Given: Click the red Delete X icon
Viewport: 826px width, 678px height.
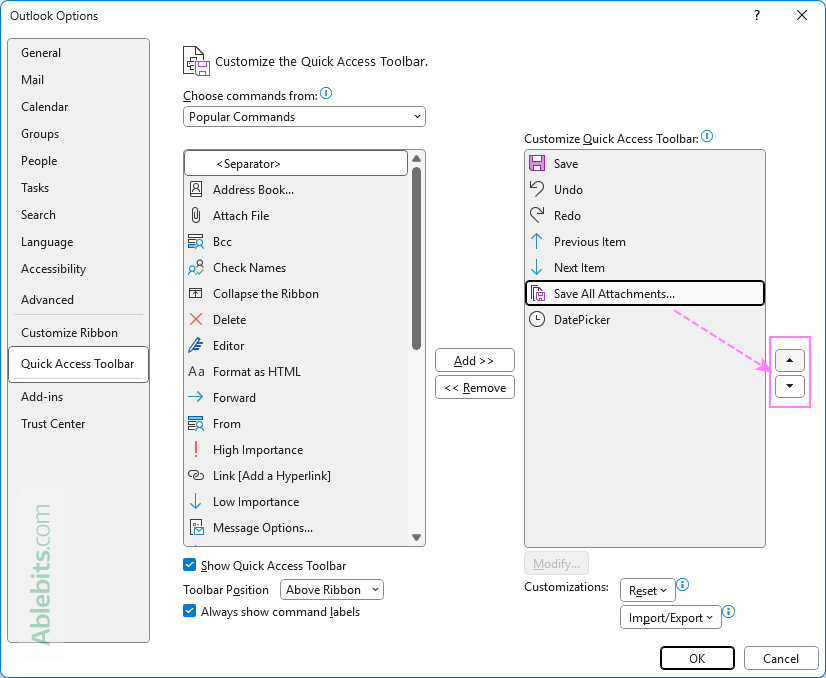Looking at the screenshot, I should [196, 319].
